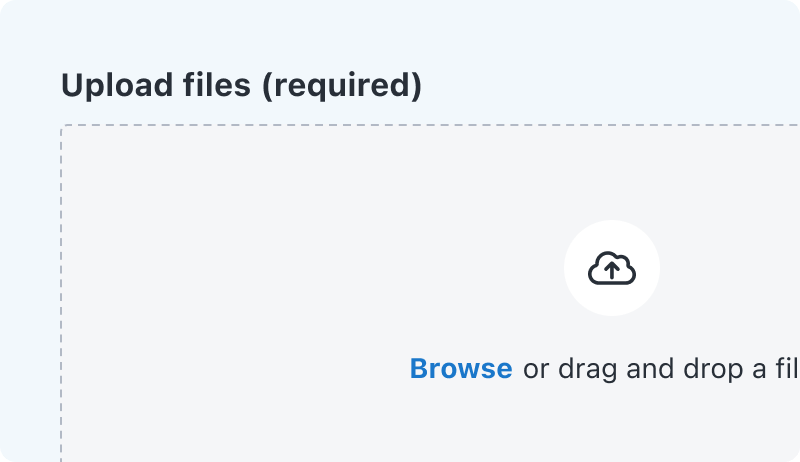Click the Browse link
Screen dimensions: 800x462
coord(461,369)
